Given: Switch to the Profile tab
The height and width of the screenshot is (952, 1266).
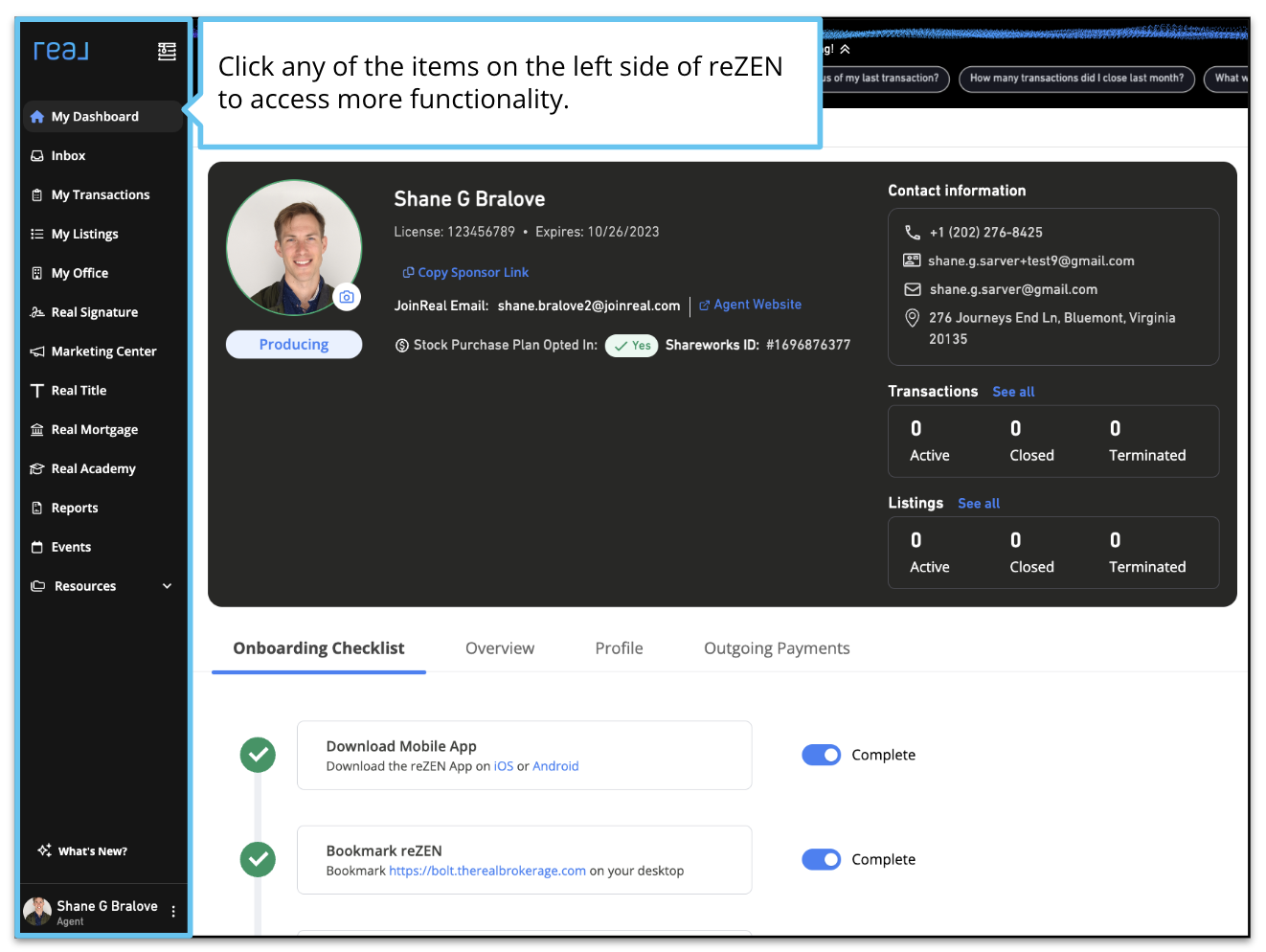Looking at the screenshot, I should click(x=620, y=648).
